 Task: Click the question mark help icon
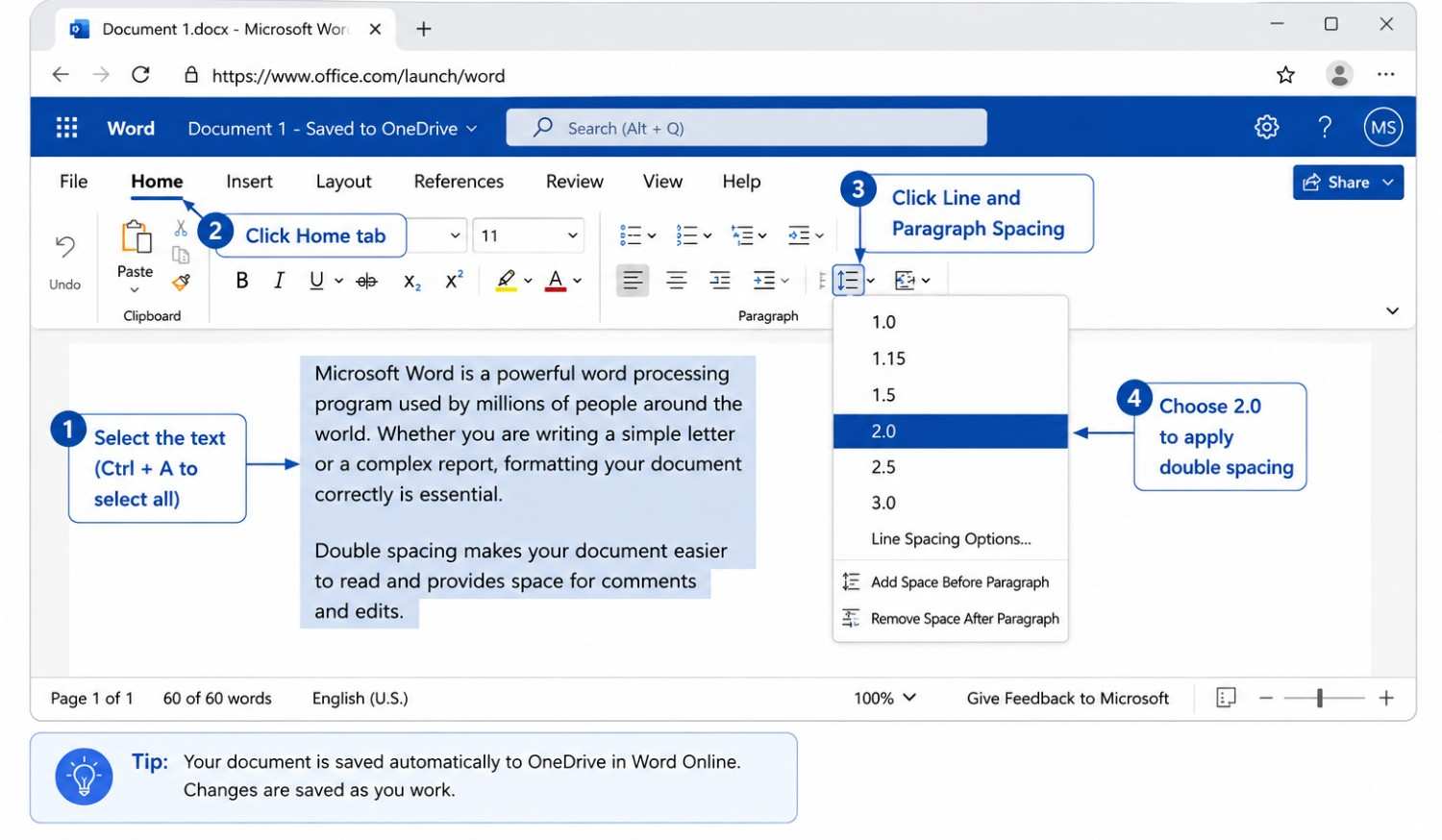(x=1325, y=127)
